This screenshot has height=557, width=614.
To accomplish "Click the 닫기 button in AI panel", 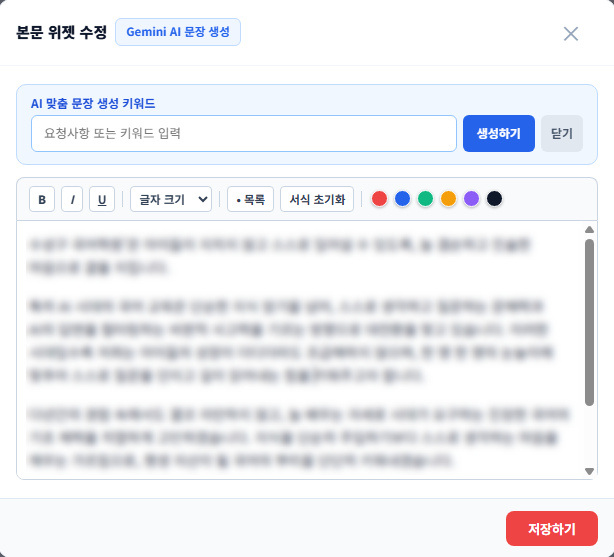I will click(562, 133).
